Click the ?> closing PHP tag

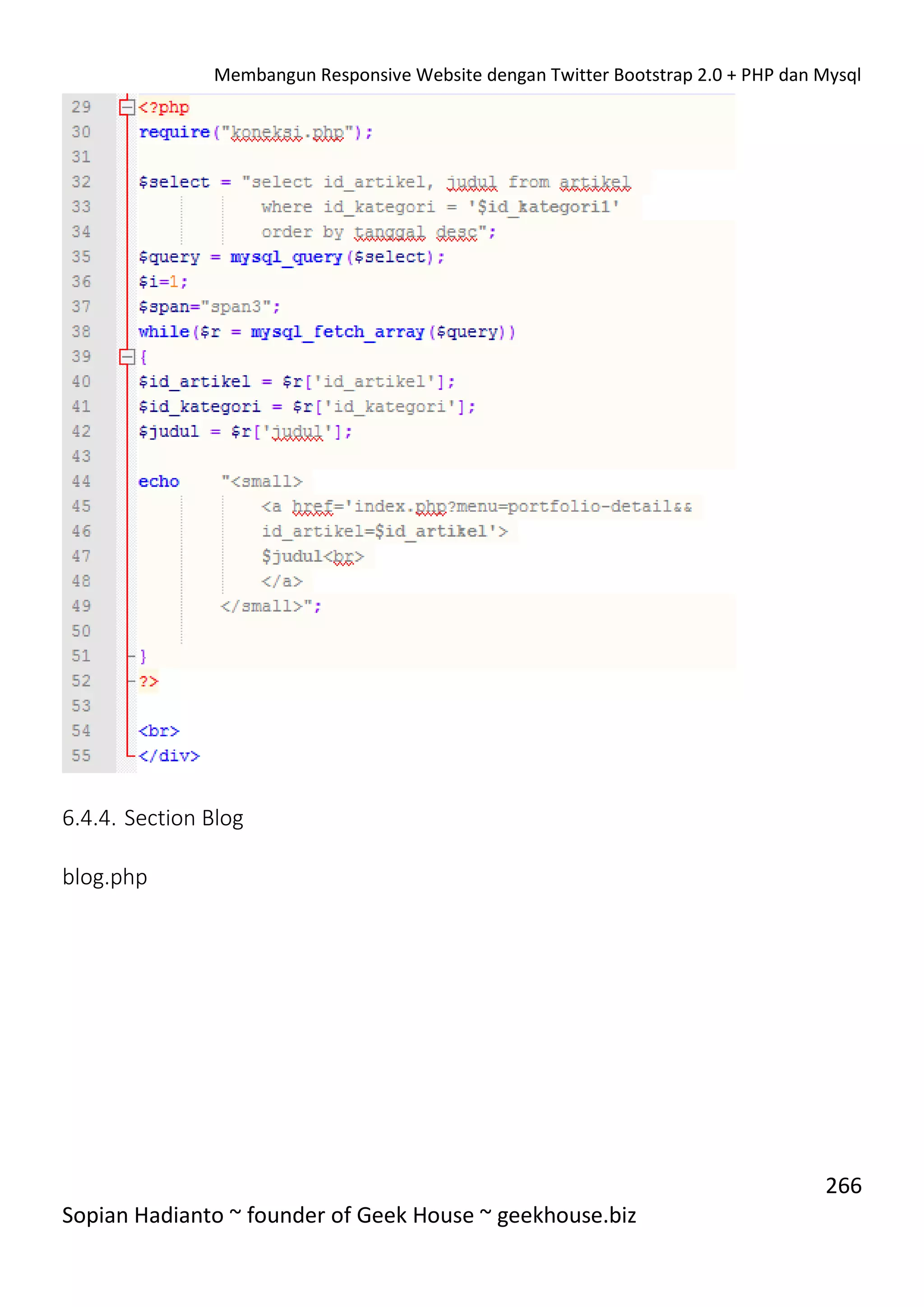[148, 681]
